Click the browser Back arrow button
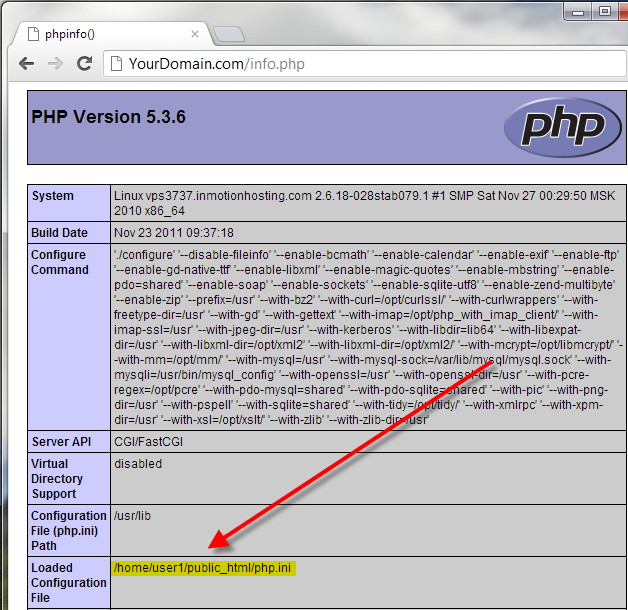Screen dimensions: 628x610 tap(26, 64)
